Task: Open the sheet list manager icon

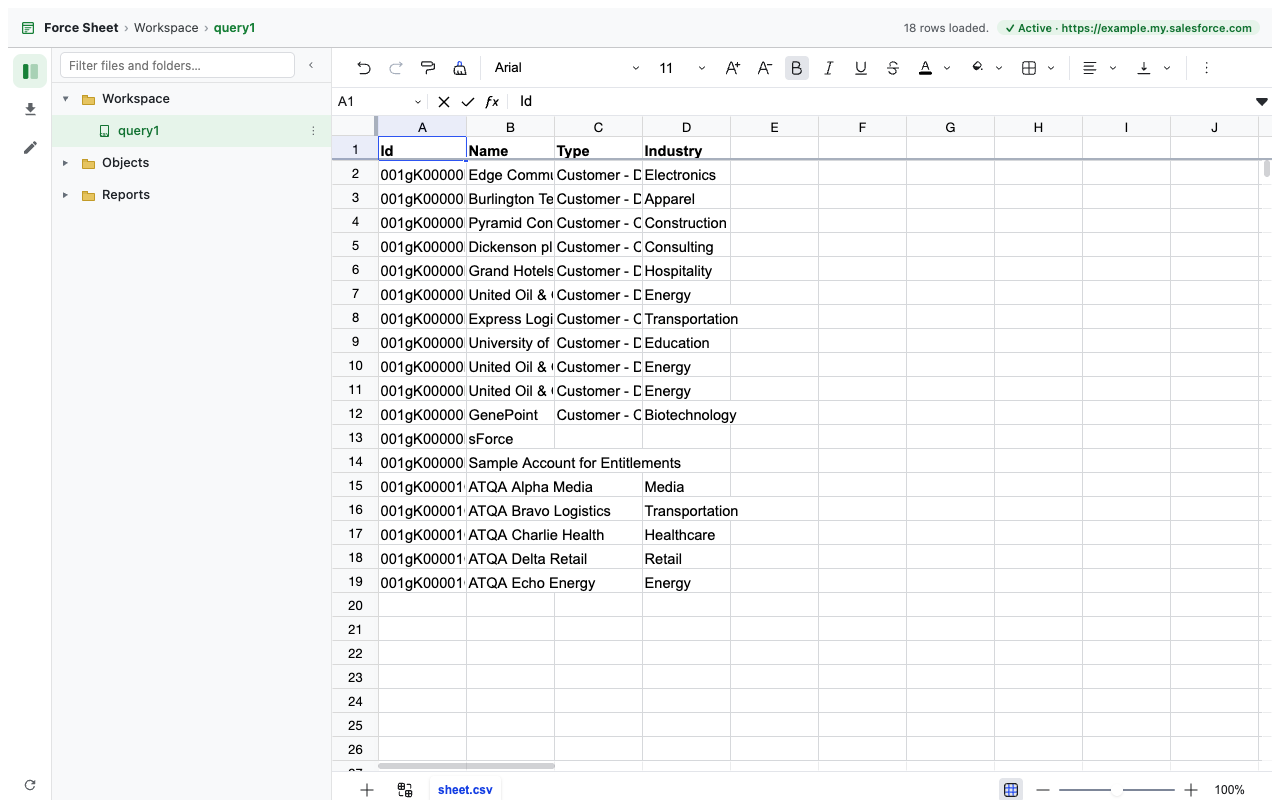Action: 405,790
